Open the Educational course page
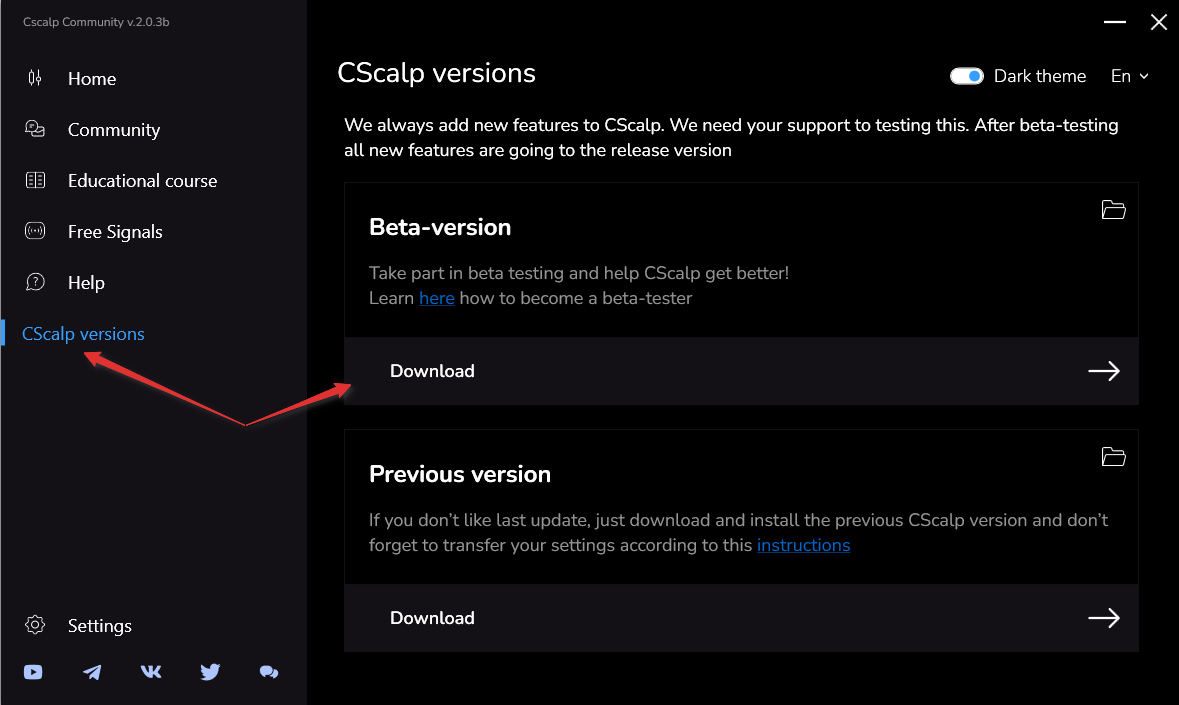The height and width of the screenshot is (705, 1179). 142,181
